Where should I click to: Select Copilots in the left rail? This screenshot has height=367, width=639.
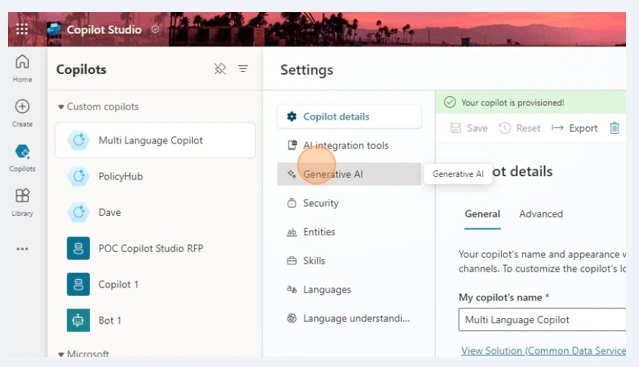point(22,158)
